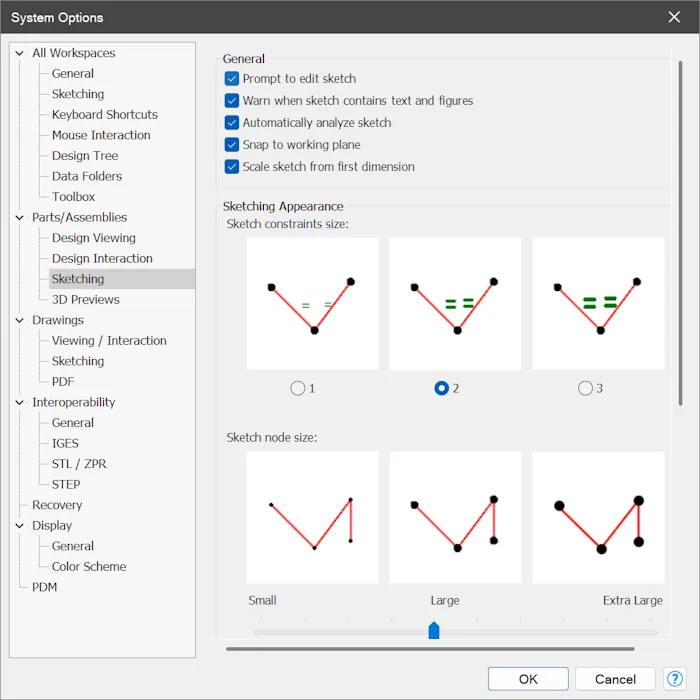This screenshot has width=700, height=700.
Task: Click the Large node size preview
Action: coord(455,517)
